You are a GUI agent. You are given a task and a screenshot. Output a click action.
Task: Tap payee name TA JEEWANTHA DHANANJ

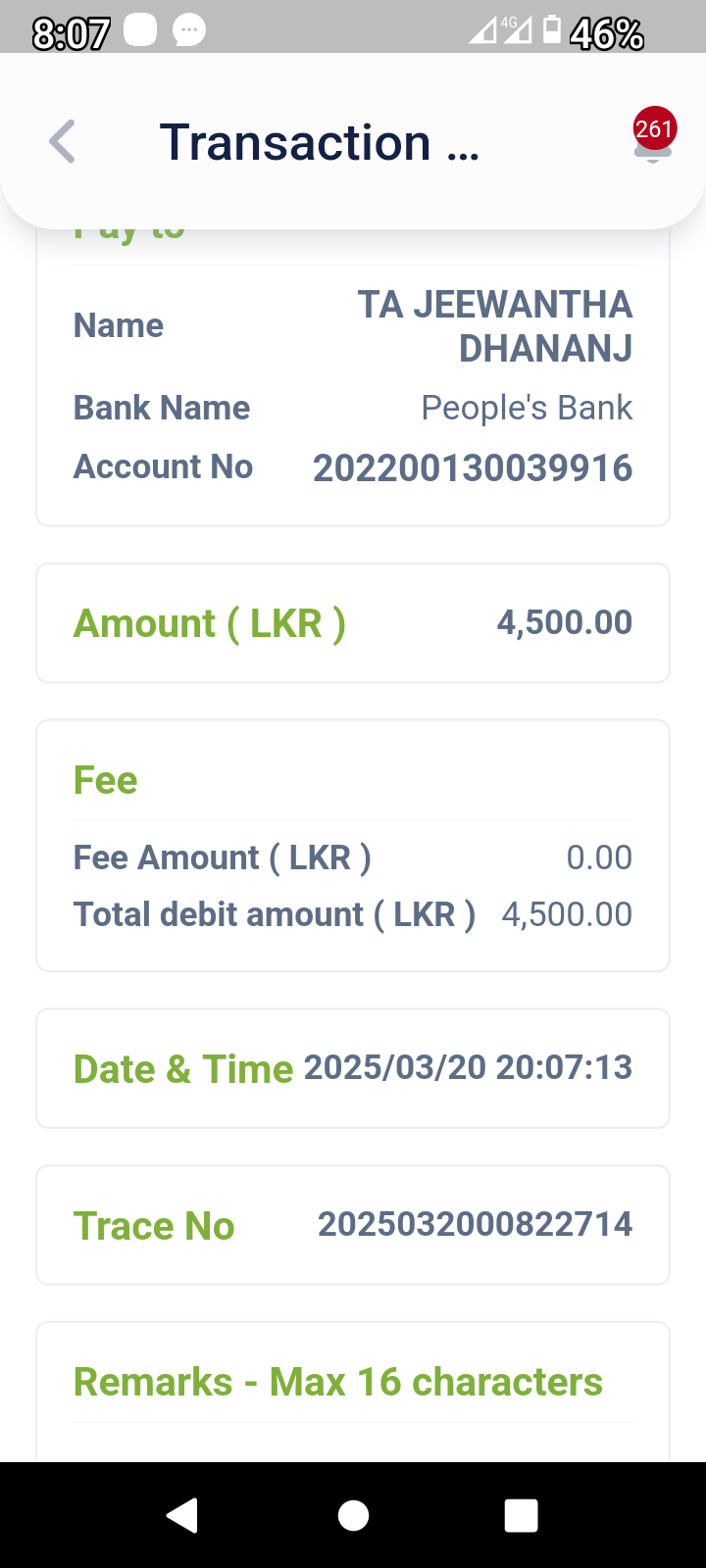[495, 326]
